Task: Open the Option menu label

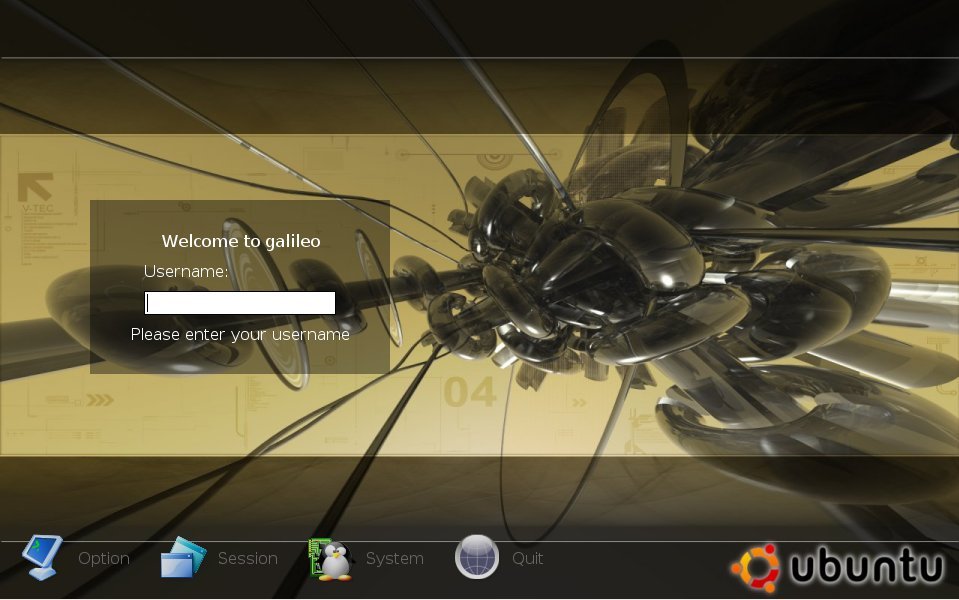Action: 103,558
